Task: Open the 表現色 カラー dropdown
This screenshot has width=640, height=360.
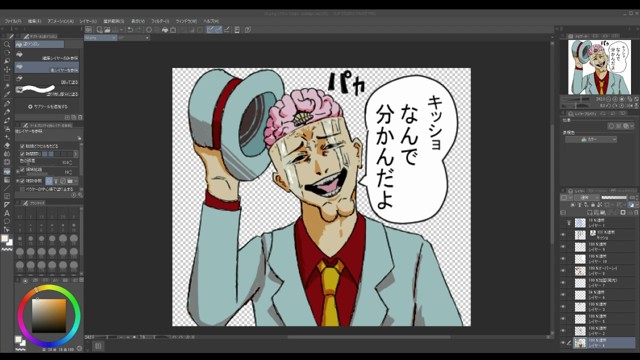Action: 591,140
